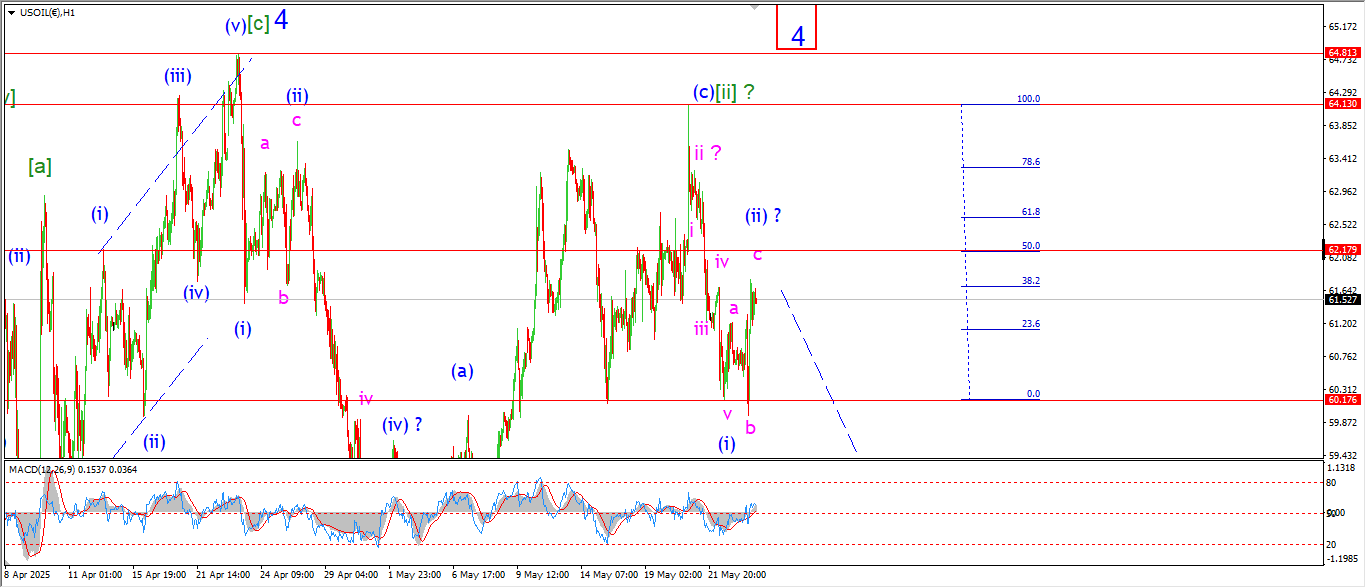
Task: Select the blue (ii) ? wave label
Action: [763, 215]
